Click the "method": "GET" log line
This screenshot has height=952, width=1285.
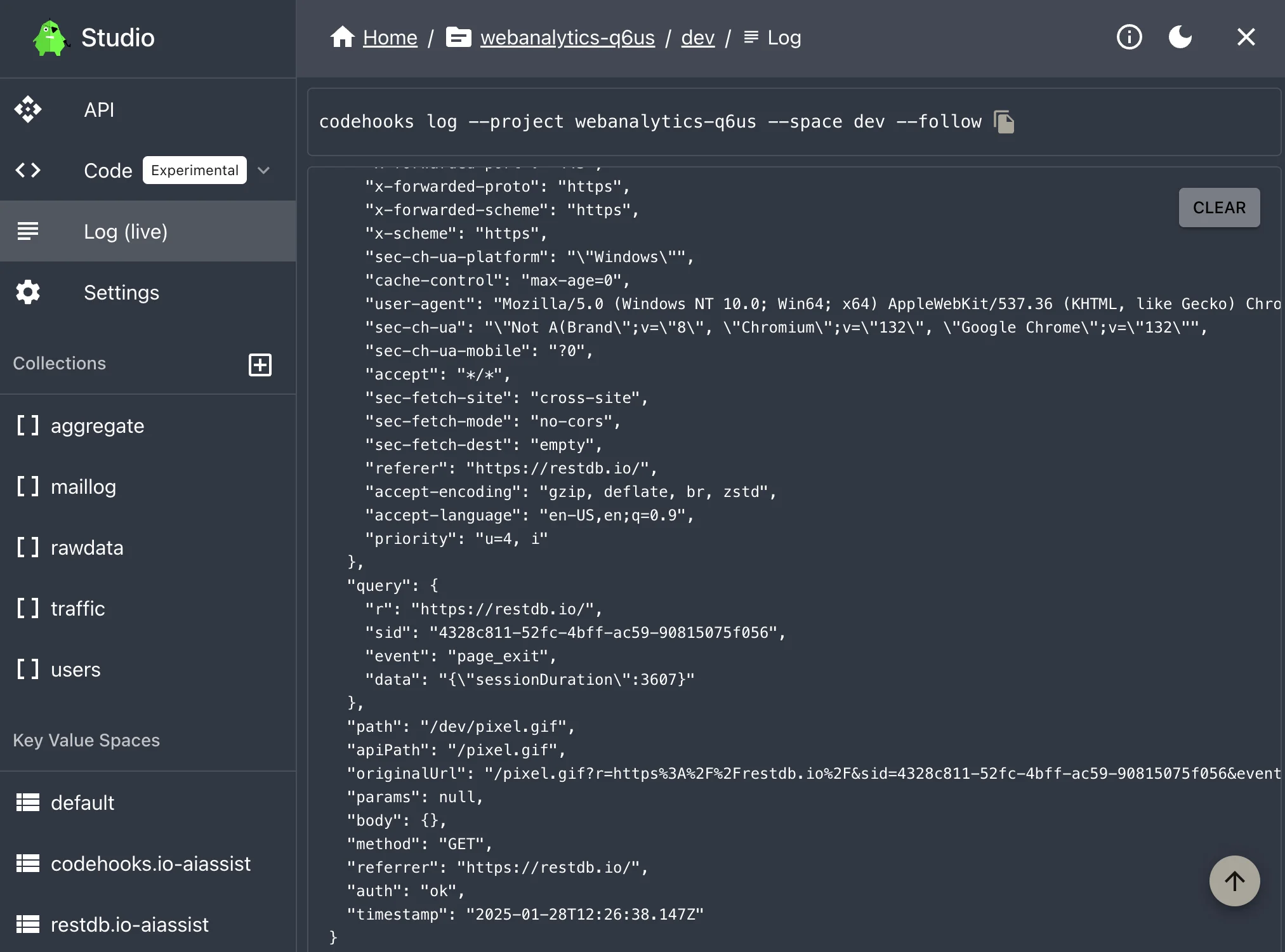[x=419, y=843]
